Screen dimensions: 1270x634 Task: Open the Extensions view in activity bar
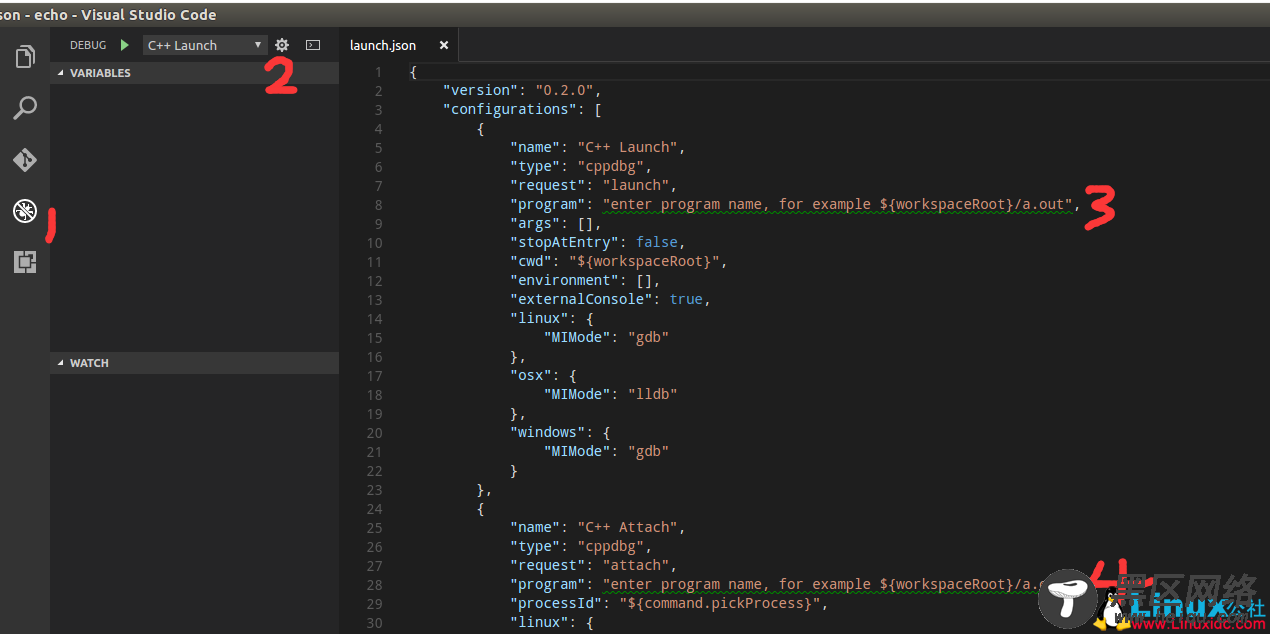[25, 262]
